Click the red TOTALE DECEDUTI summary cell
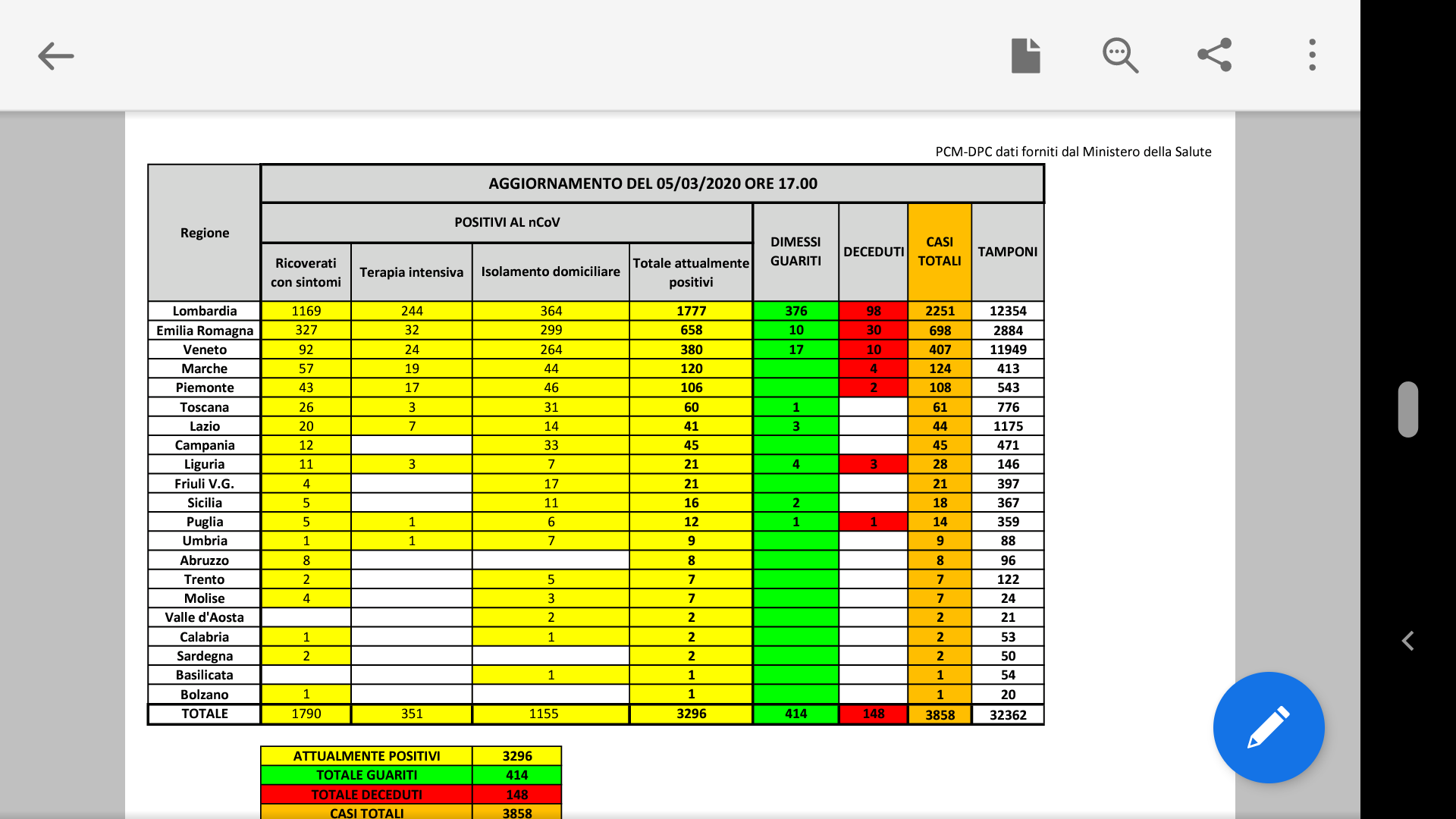The width and height of the screenshot is (1456, 819). [366, 795]
